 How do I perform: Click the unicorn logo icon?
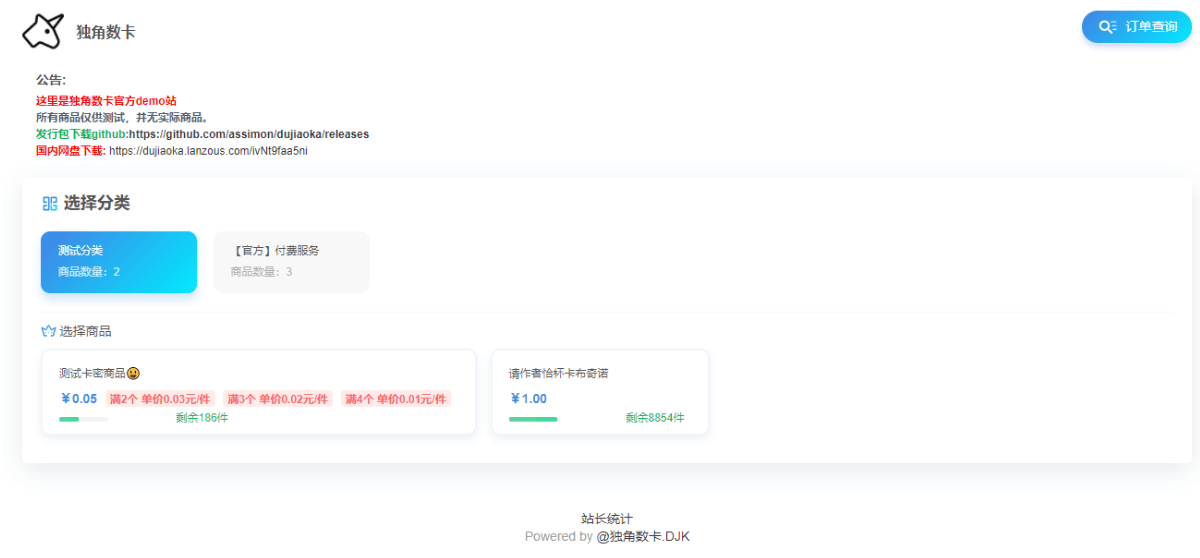43,31
